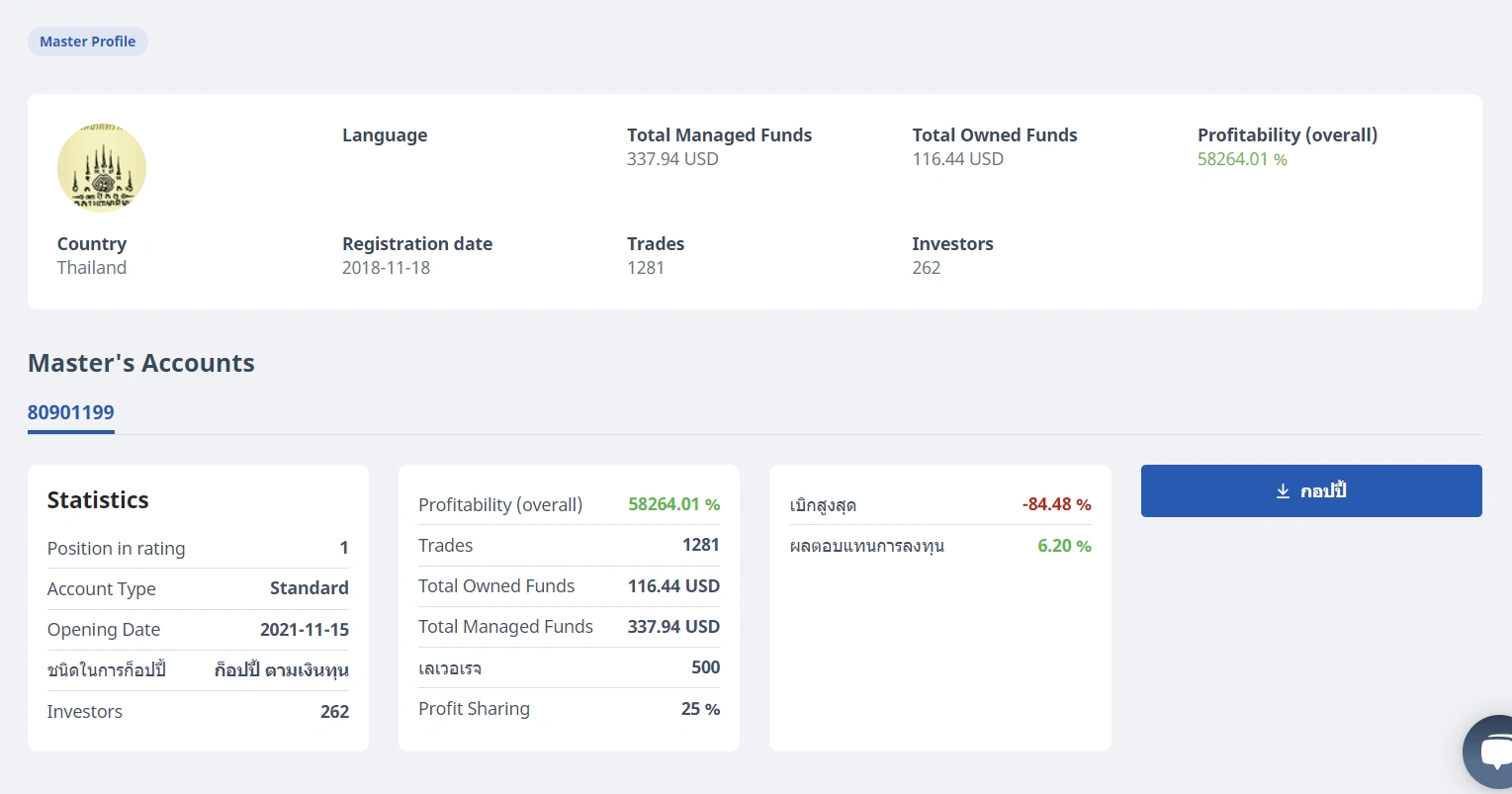The width and height of the screenshot is (1512, 794).
Task: Click the ชนิดในการก็อปปี้ label
Action: 106,670
